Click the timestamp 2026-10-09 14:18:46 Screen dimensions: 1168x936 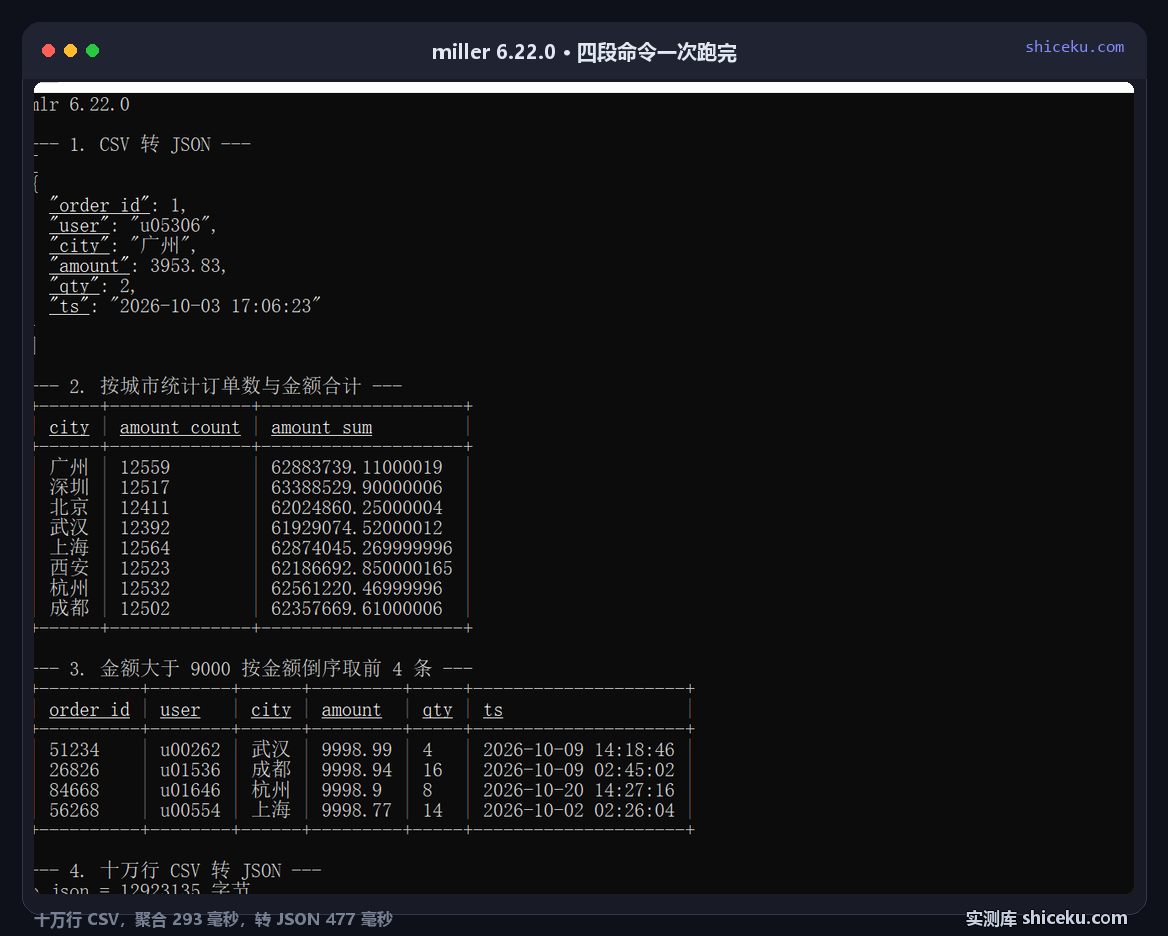point(578,750)
